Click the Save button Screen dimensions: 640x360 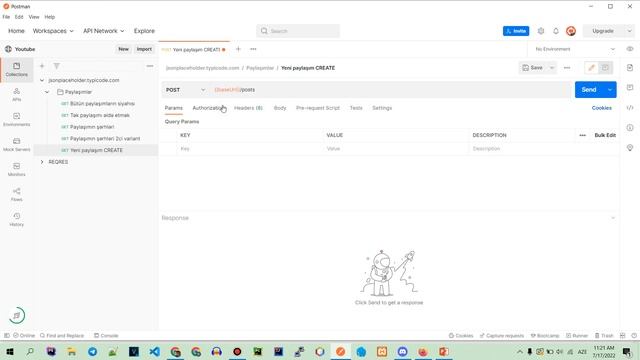coord(533,68)
